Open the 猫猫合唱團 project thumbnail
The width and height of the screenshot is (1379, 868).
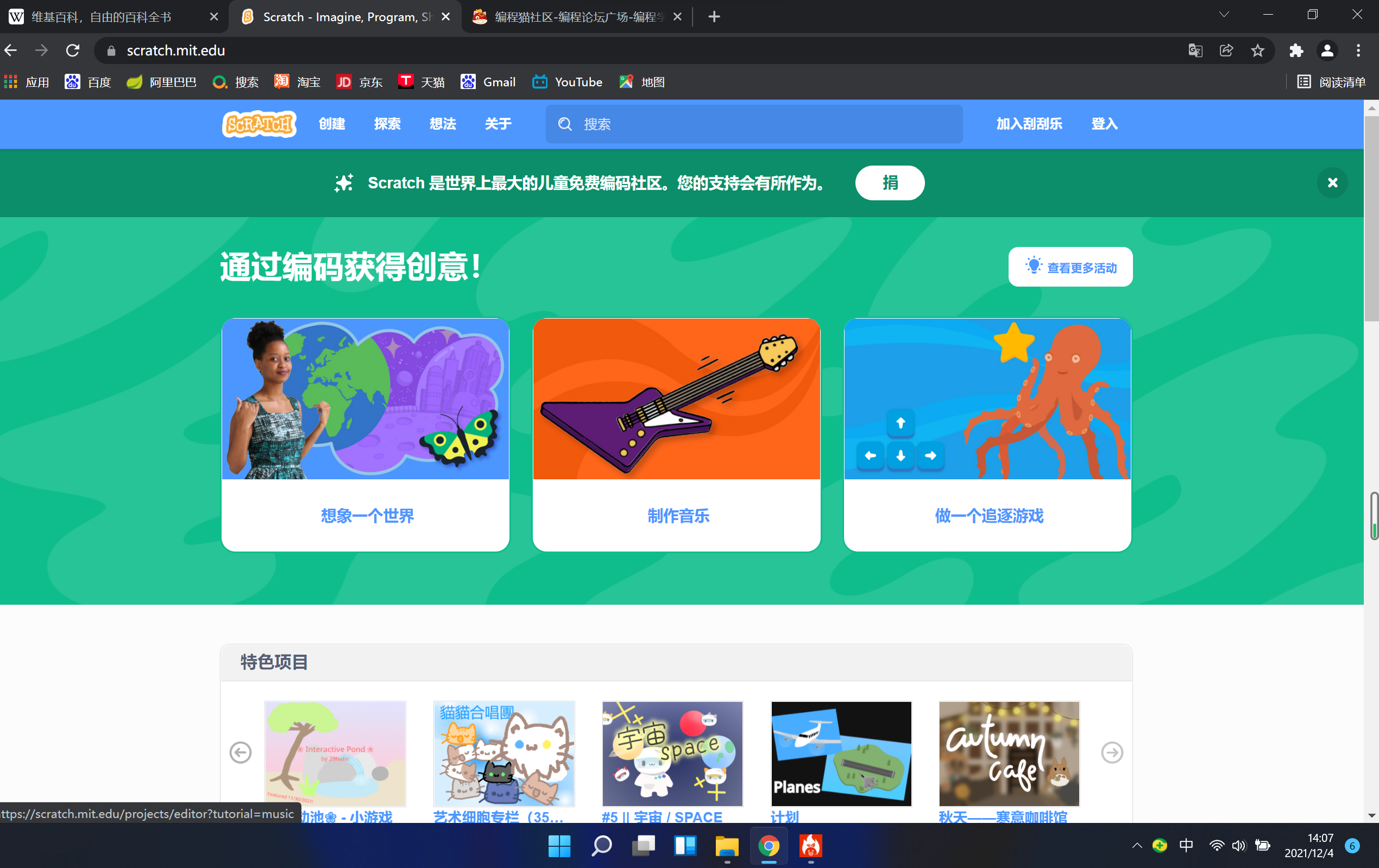click(504, 753)
